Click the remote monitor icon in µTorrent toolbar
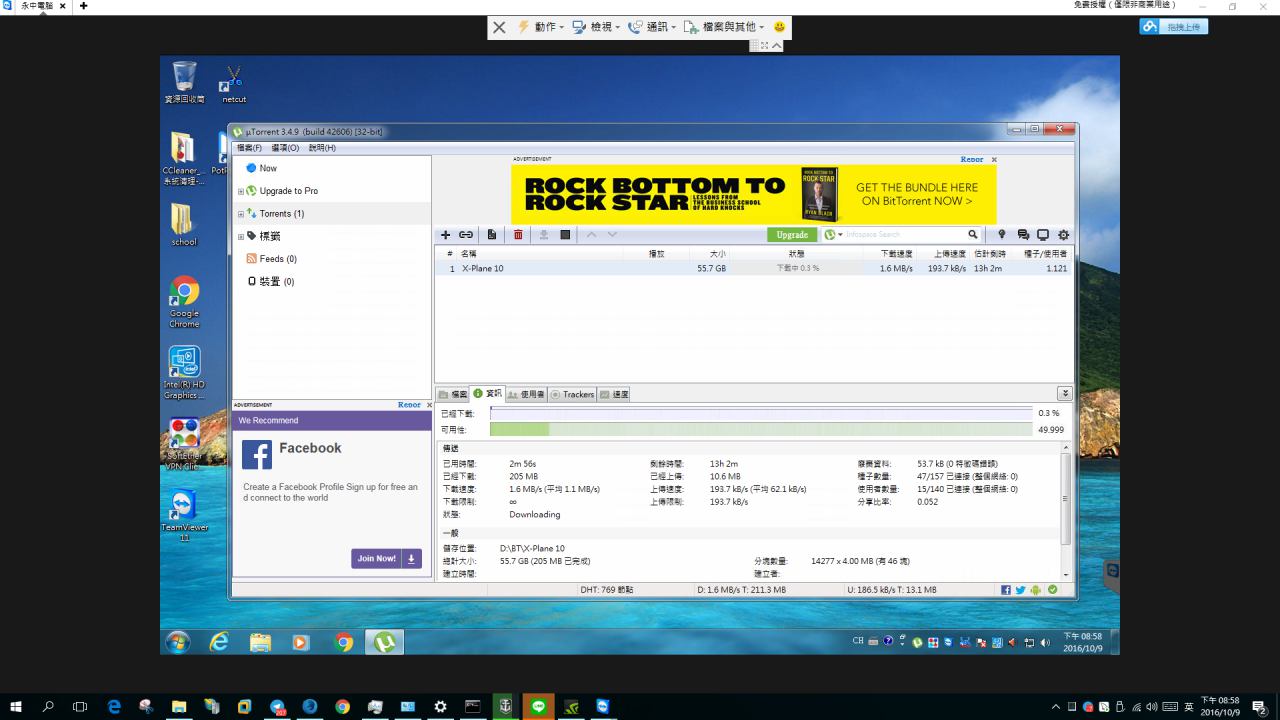1280x720 pixels. 1043,235
